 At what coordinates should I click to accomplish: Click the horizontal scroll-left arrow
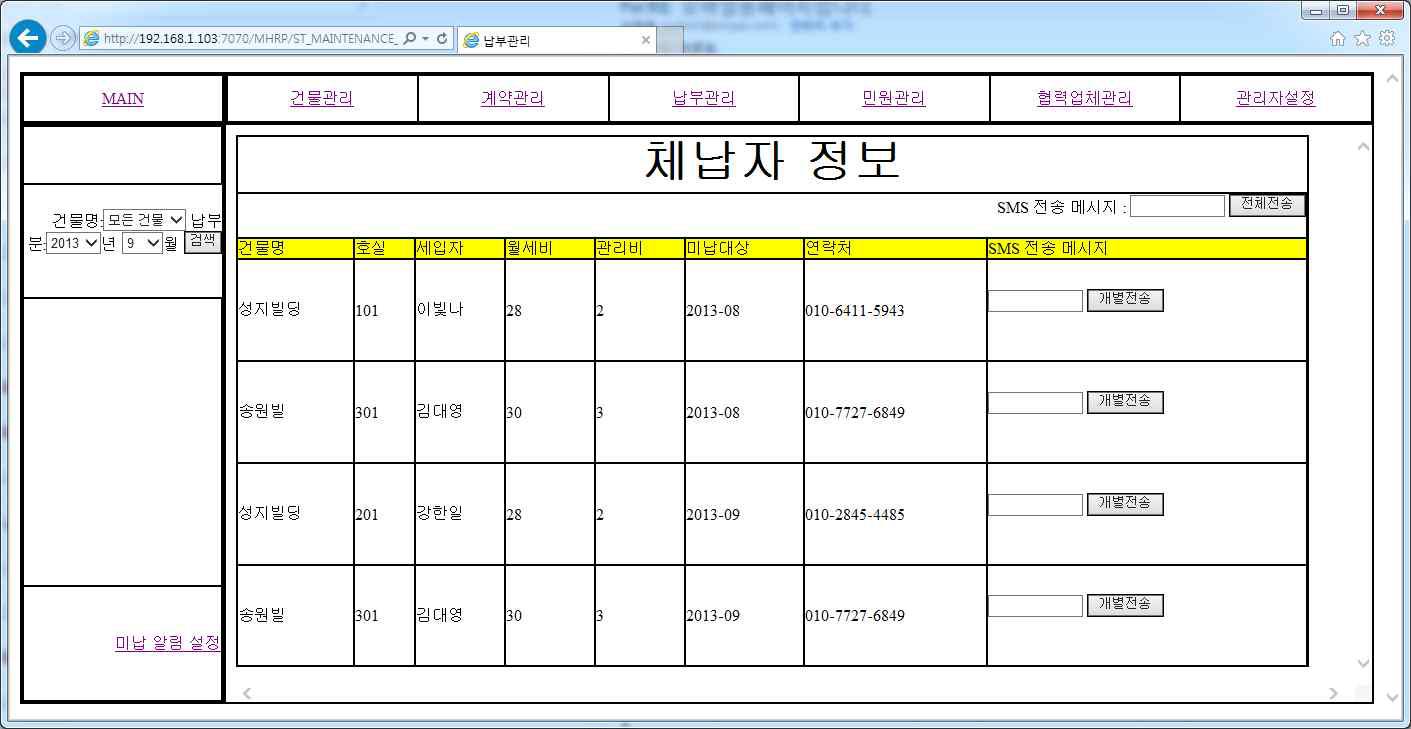(x=247, y=693)
